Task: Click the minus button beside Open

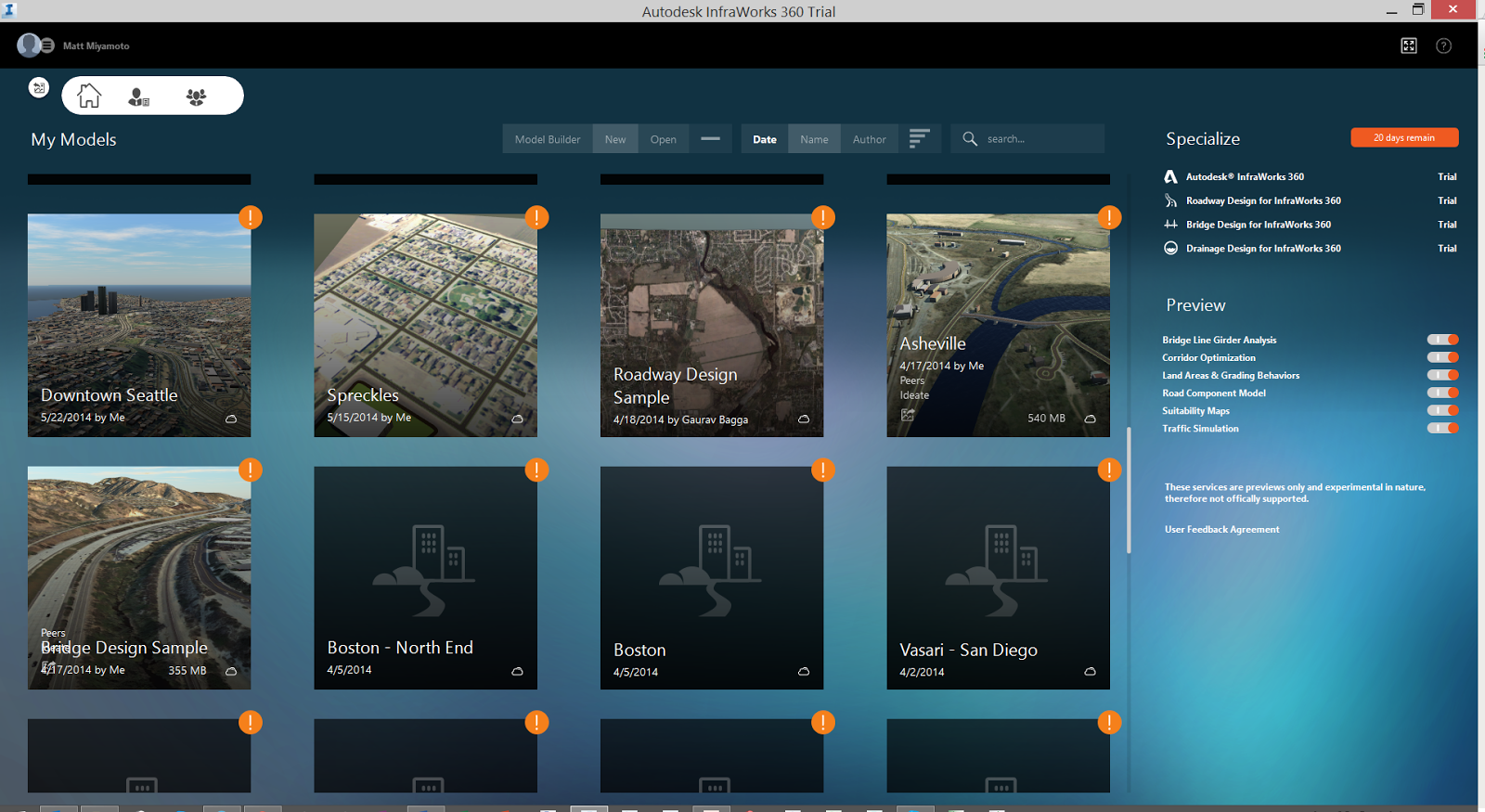Action: tap(710, 138)
